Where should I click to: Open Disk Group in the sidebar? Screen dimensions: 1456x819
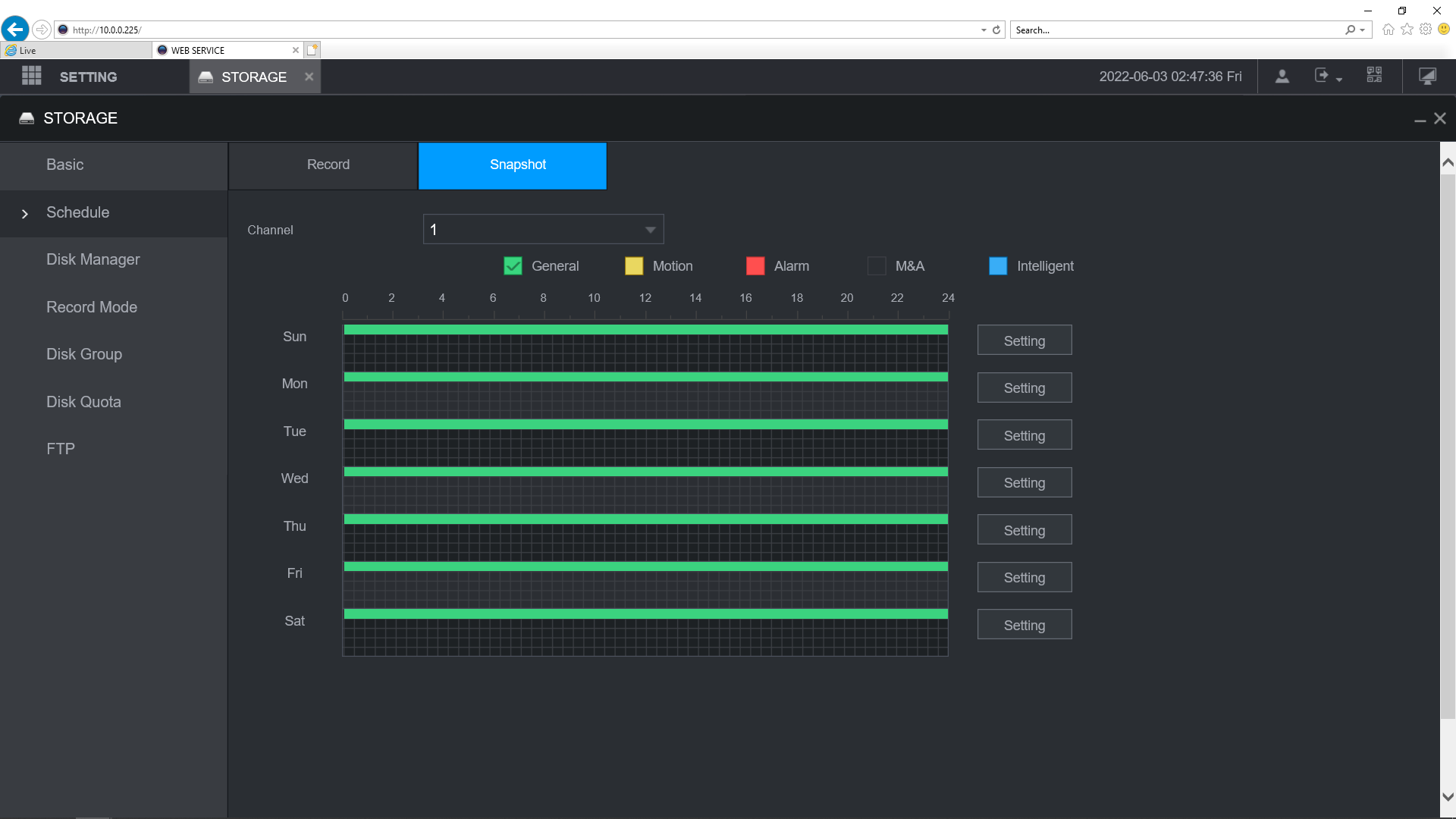click(x=114, y=355)
